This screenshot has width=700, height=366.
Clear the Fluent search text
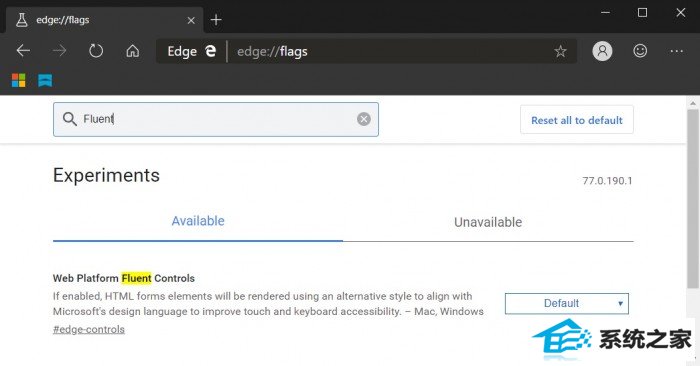pyautogui.click(x=363, y=119)
